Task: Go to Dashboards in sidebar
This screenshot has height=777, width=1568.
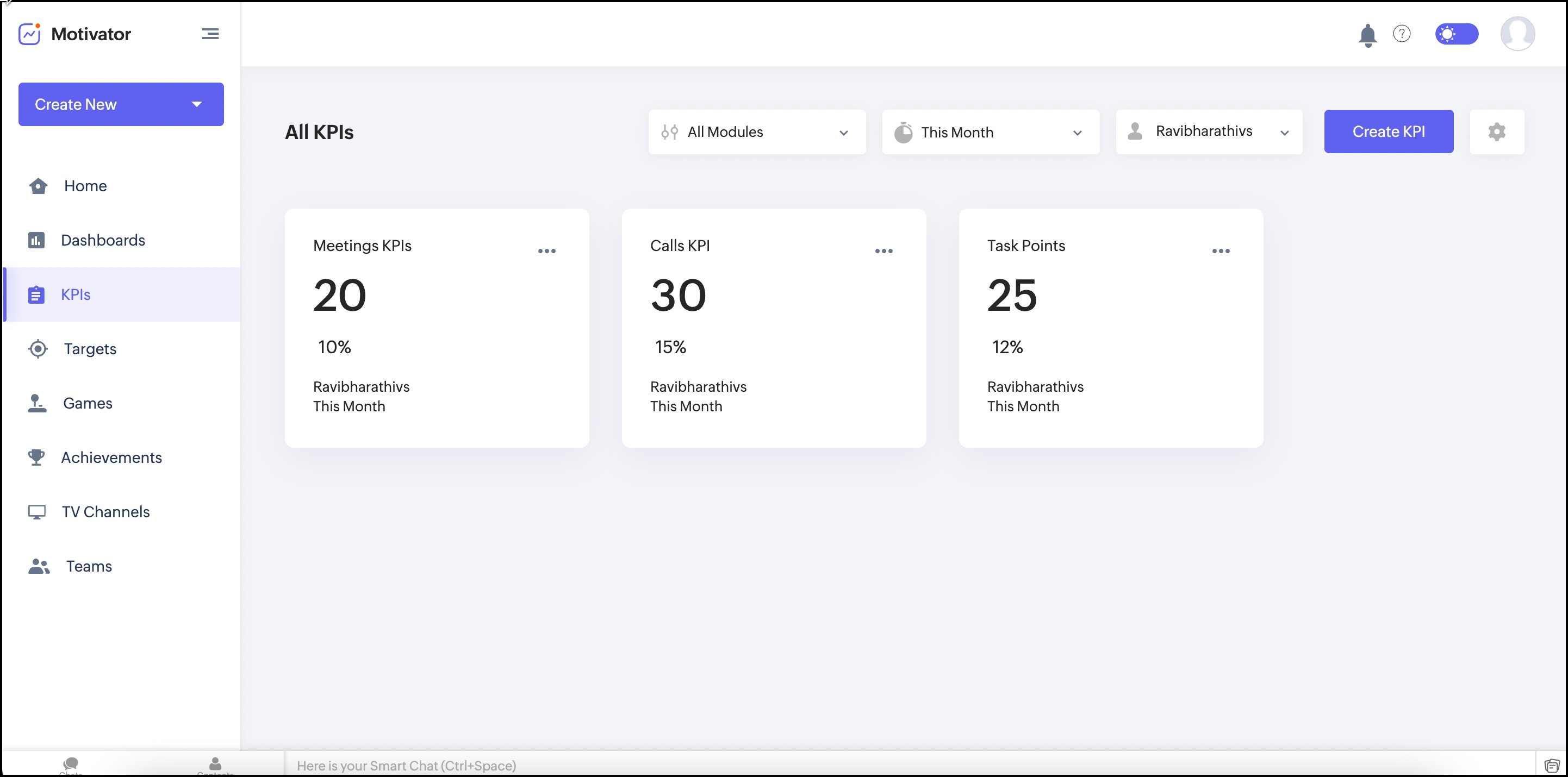Action: pos(102,240)
